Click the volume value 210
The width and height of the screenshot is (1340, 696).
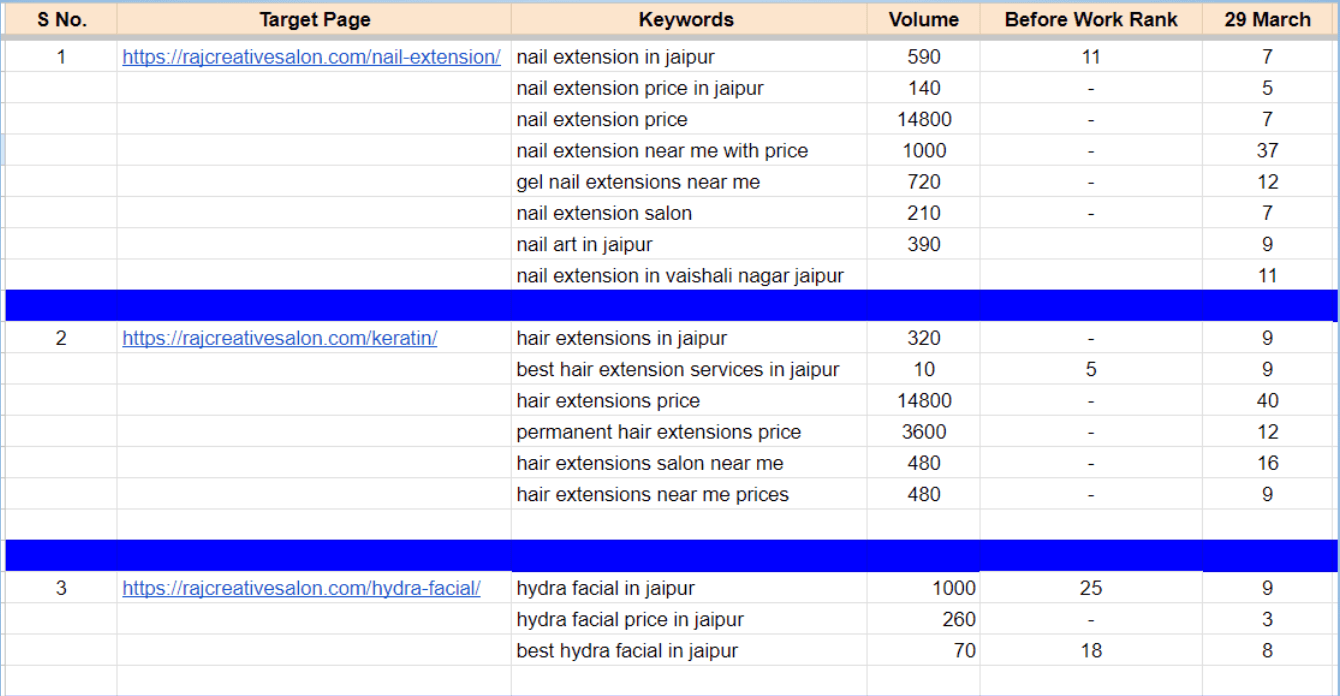pyautogui.click(x=923, y=213)
